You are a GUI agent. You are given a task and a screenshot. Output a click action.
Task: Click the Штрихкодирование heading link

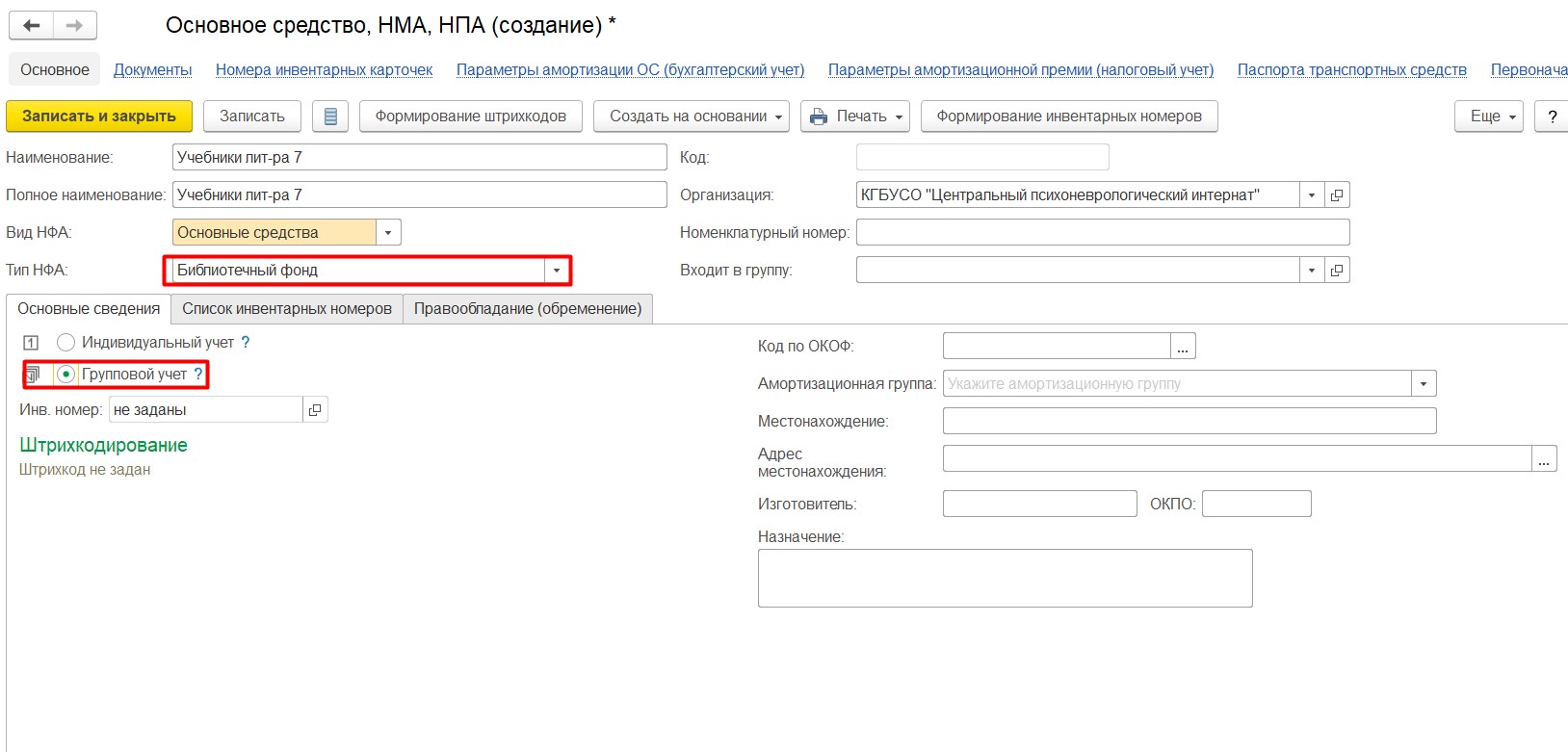pyautogui.click(x=103, y=446)
